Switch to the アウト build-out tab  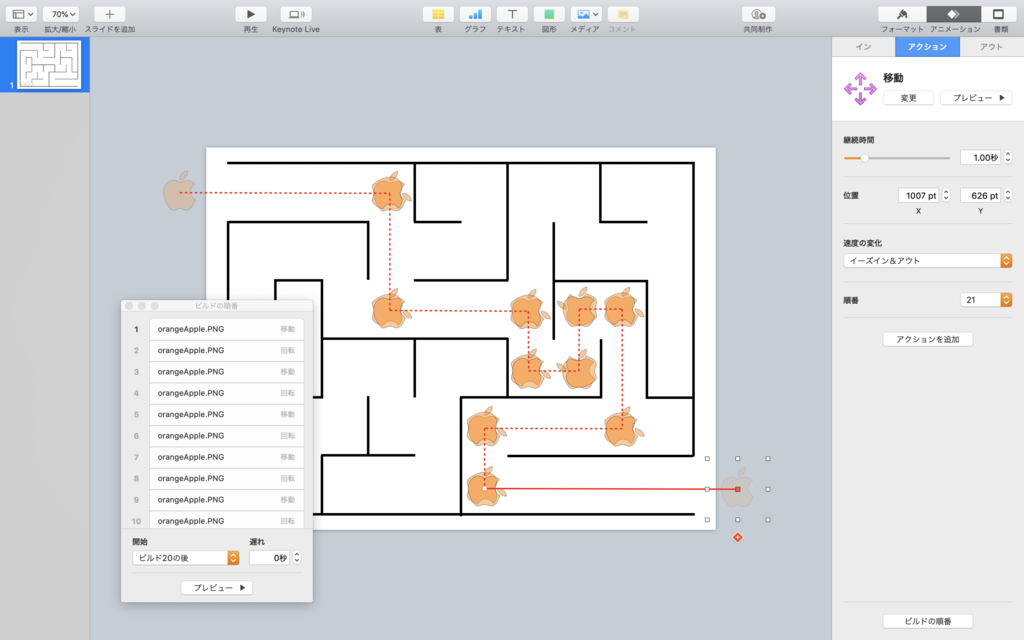pos(991,47)
